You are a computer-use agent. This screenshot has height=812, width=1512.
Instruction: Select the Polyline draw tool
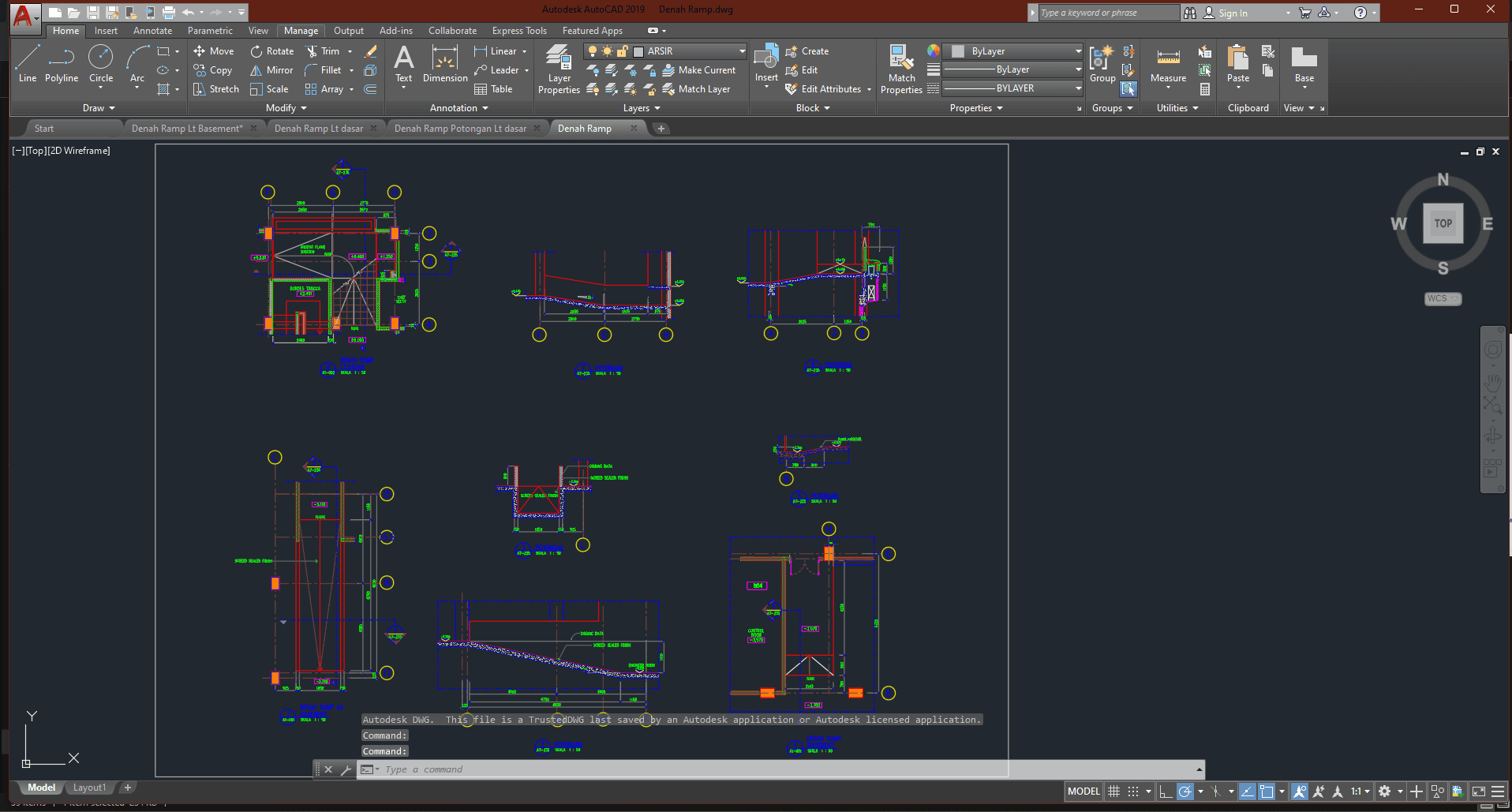tap(61, 64)
